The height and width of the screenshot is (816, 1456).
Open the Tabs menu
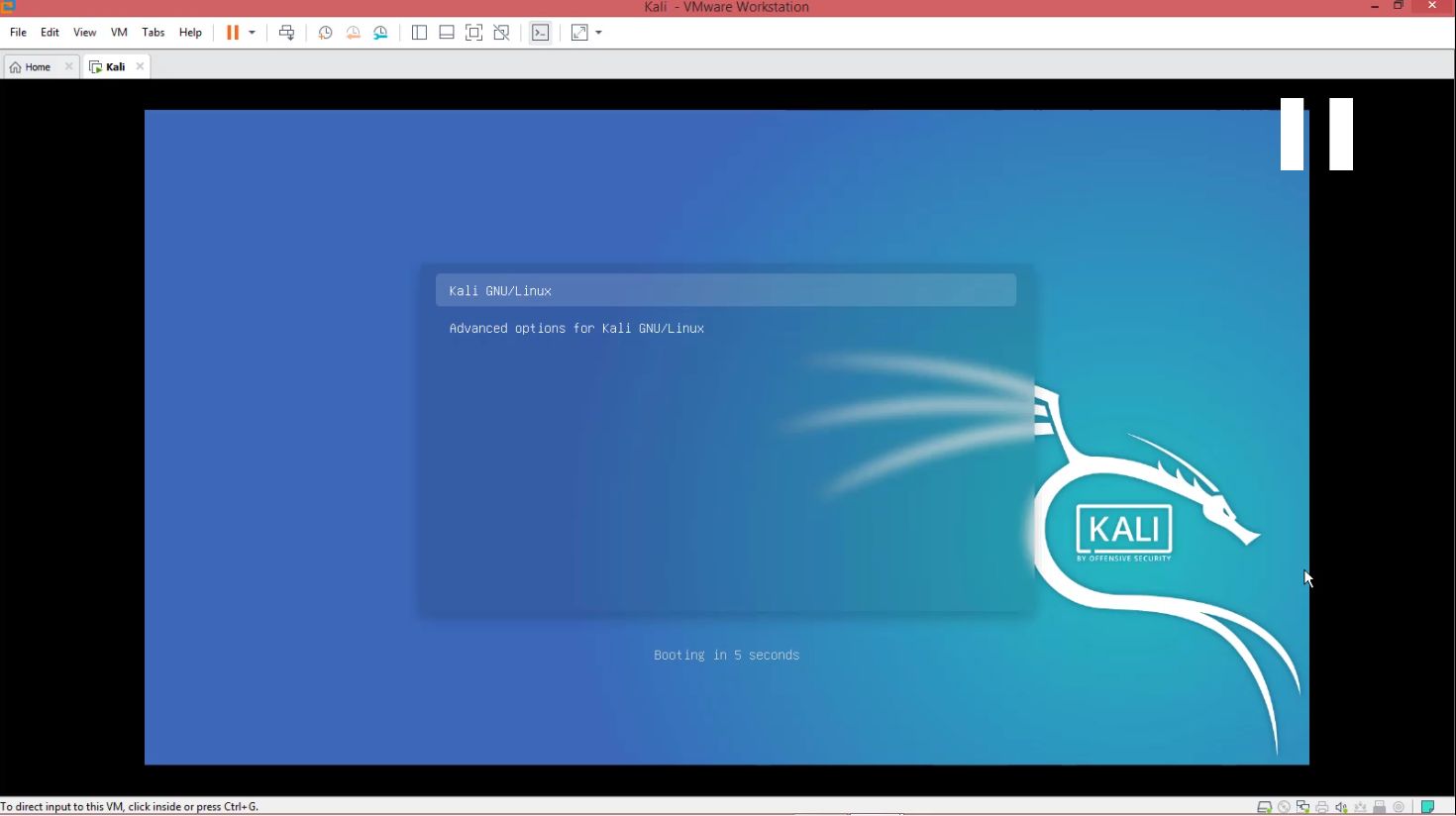point(153,33)
